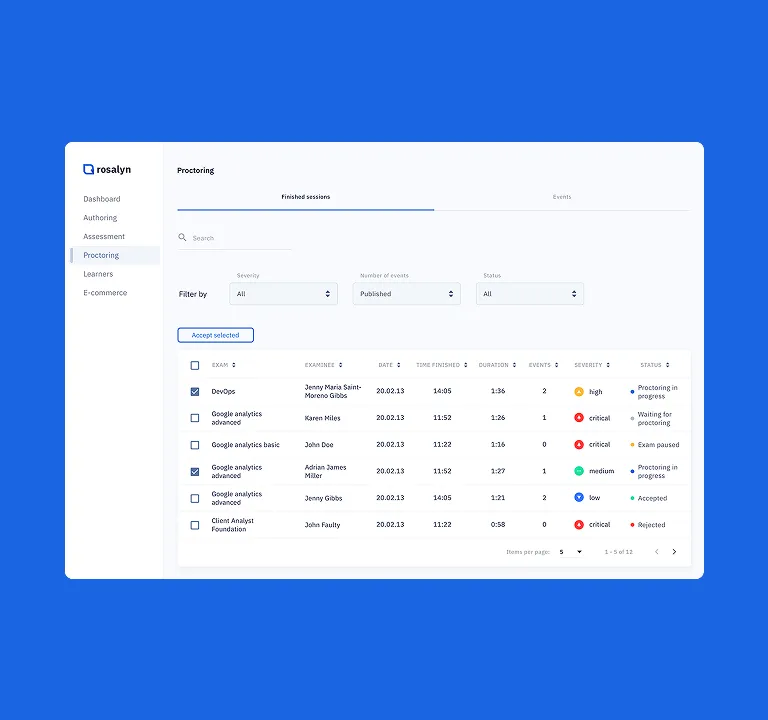Sort by Duration column

pyautogui.click(x=514, y=365)
